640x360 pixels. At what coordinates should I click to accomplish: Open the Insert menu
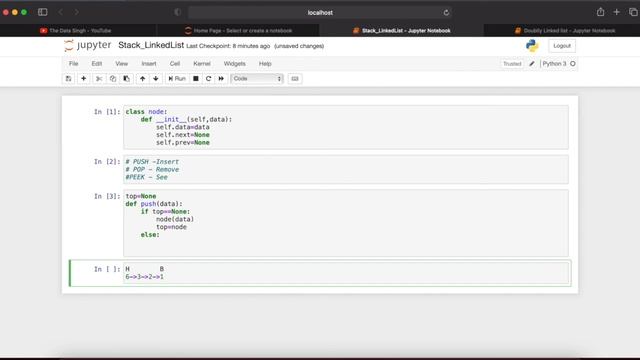click(x=149, y=64)
